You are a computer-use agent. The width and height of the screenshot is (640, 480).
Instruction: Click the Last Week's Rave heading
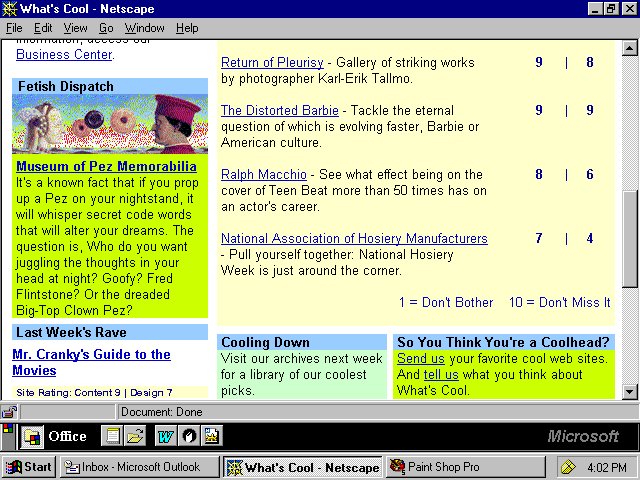[x=71, y=332]
